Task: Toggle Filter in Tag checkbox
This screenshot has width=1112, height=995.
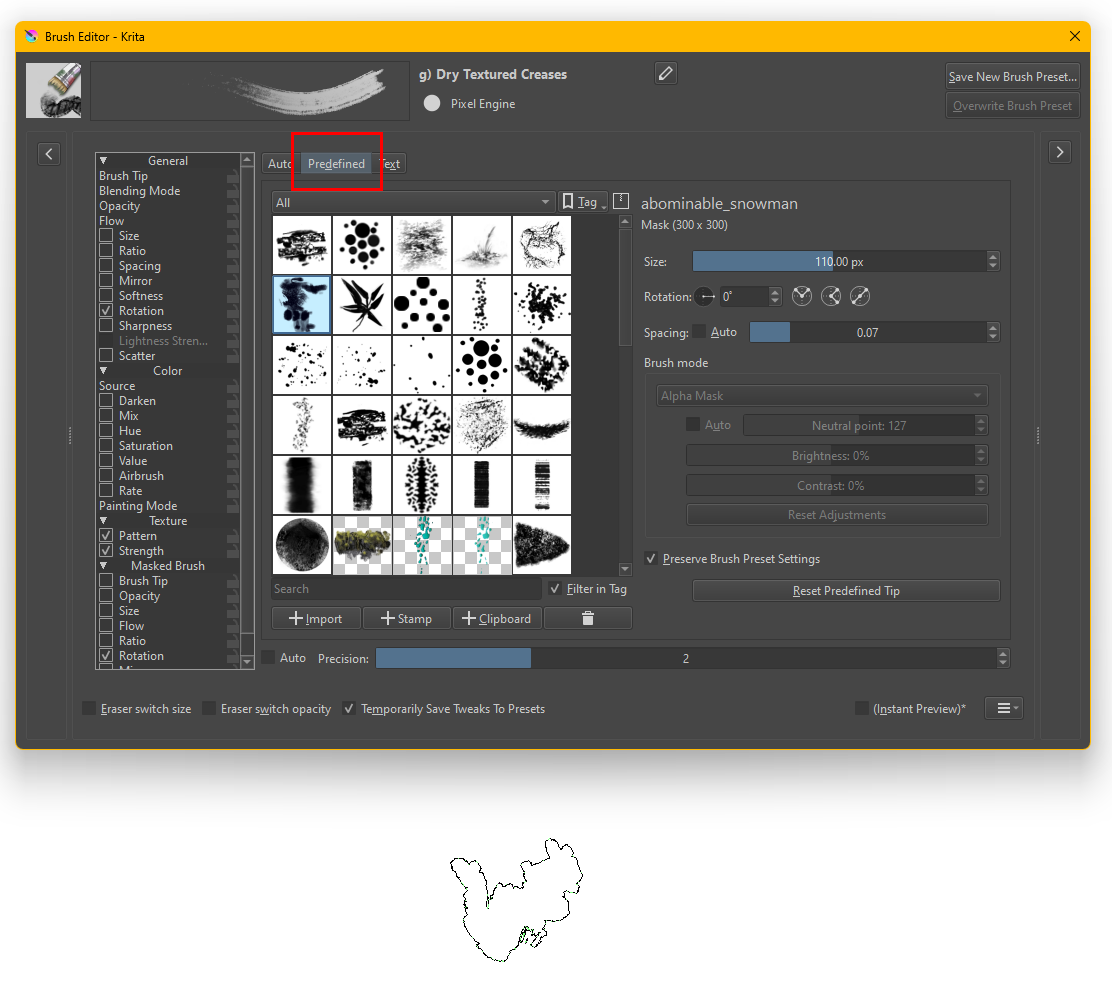Action: pyautogui.click(x=555, y=588)
